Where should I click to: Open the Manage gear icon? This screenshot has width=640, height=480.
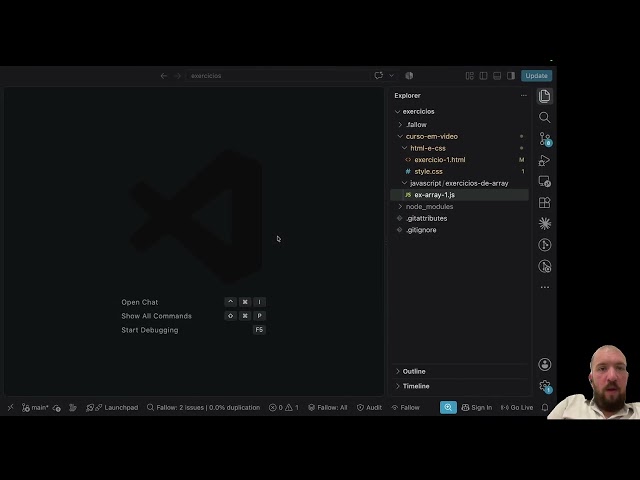pos(544,386)
